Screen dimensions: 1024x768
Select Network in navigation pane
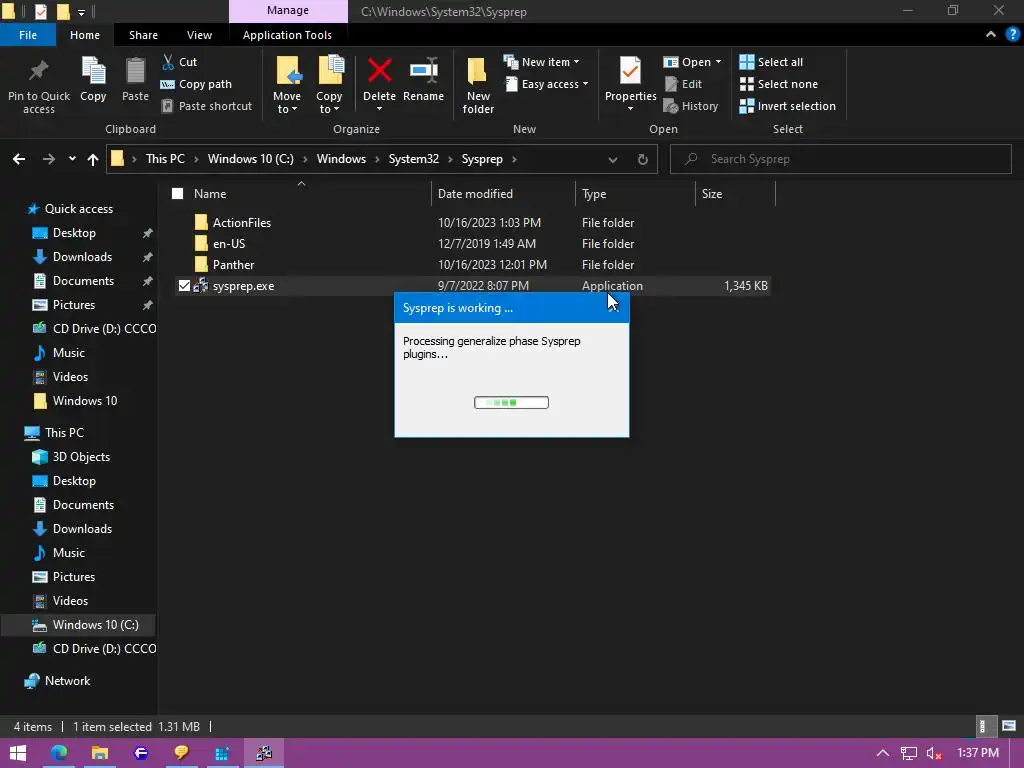click(67, 680)
